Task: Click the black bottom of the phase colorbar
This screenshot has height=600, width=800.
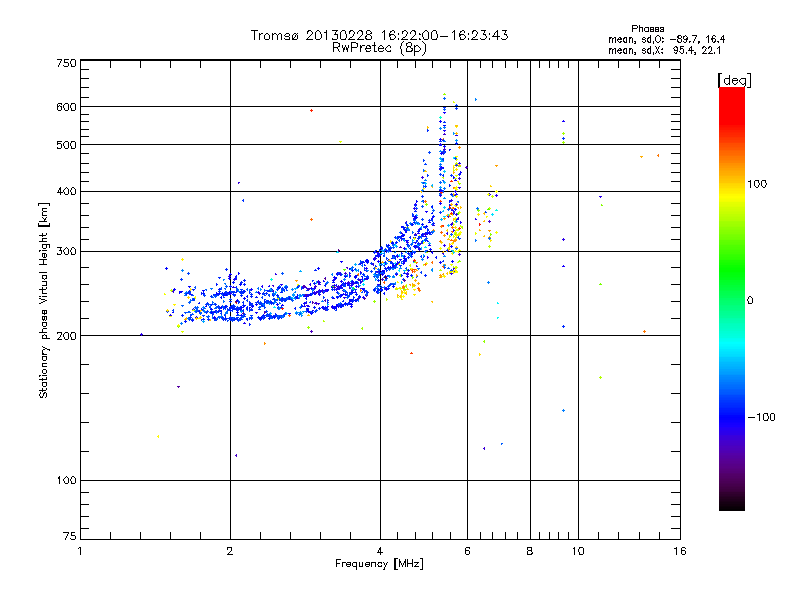Action: pyautogui.click(x=732, y=503)
